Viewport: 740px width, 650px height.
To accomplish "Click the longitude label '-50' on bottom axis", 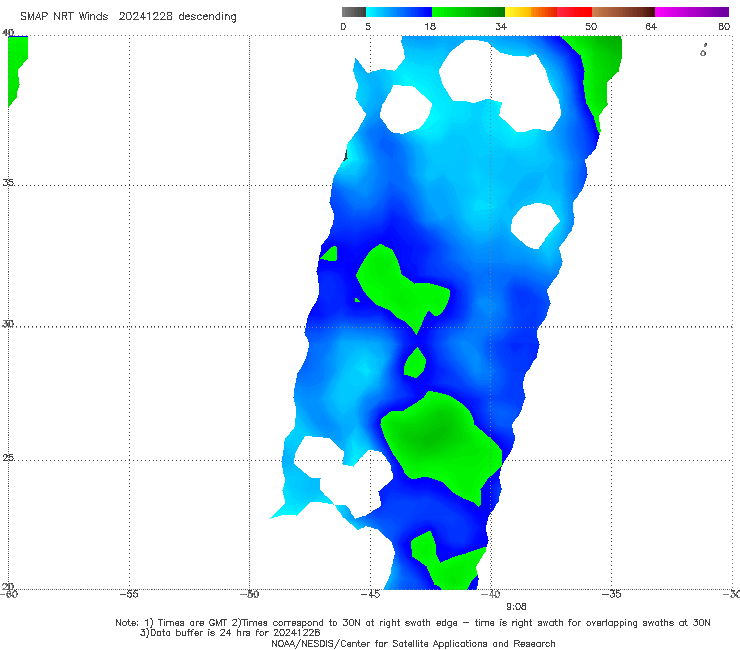I will 249,594.
